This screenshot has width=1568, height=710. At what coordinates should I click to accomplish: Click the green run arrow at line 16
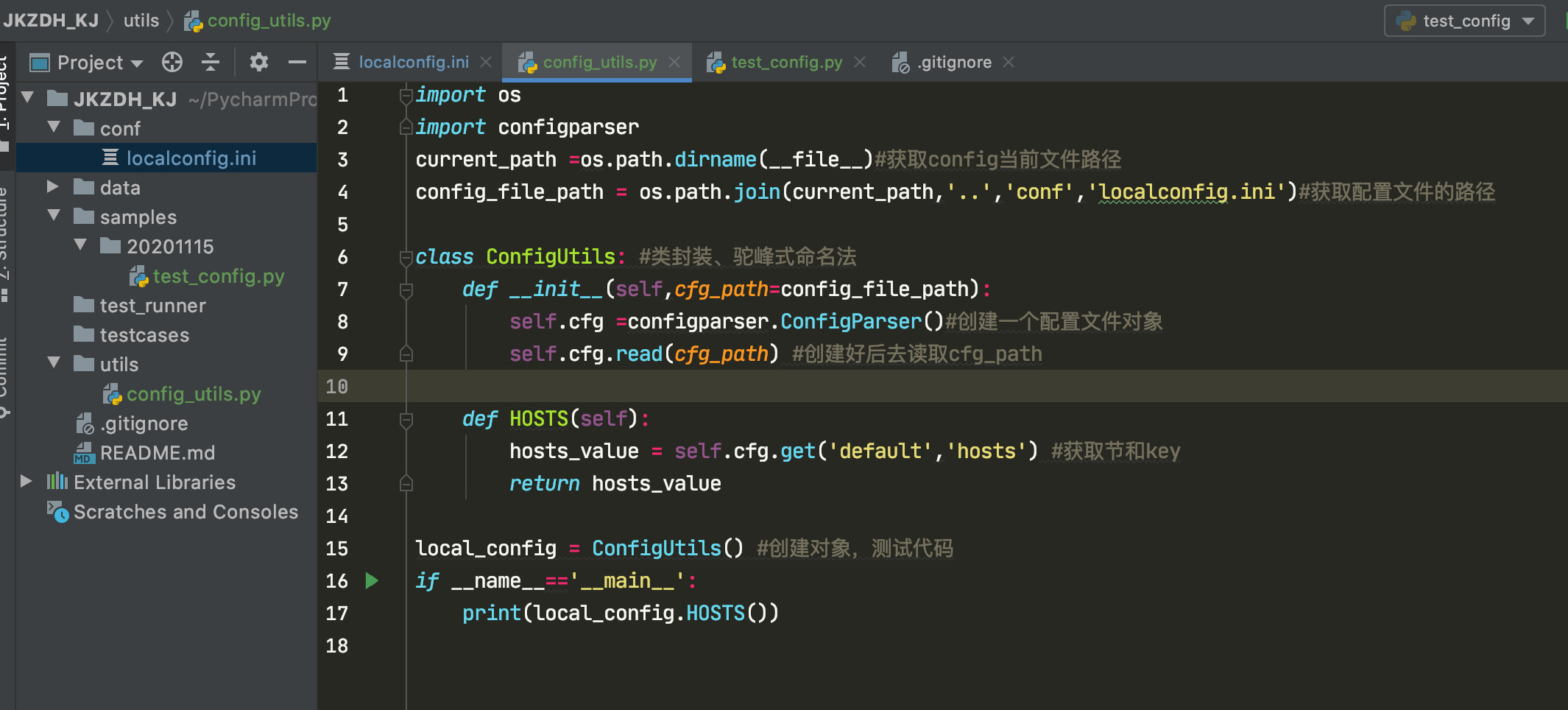tap(372, 581)
